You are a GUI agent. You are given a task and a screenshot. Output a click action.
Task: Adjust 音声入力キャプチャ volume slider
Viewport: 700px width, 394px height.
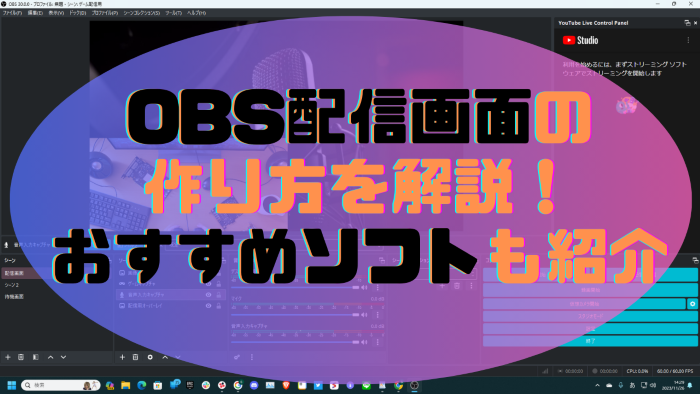pyautogui.click(x=295, y=342)
